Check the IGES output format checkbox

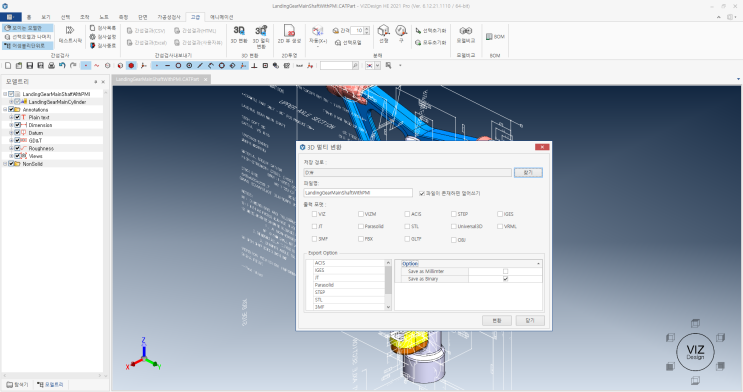(x=500, y=214)
